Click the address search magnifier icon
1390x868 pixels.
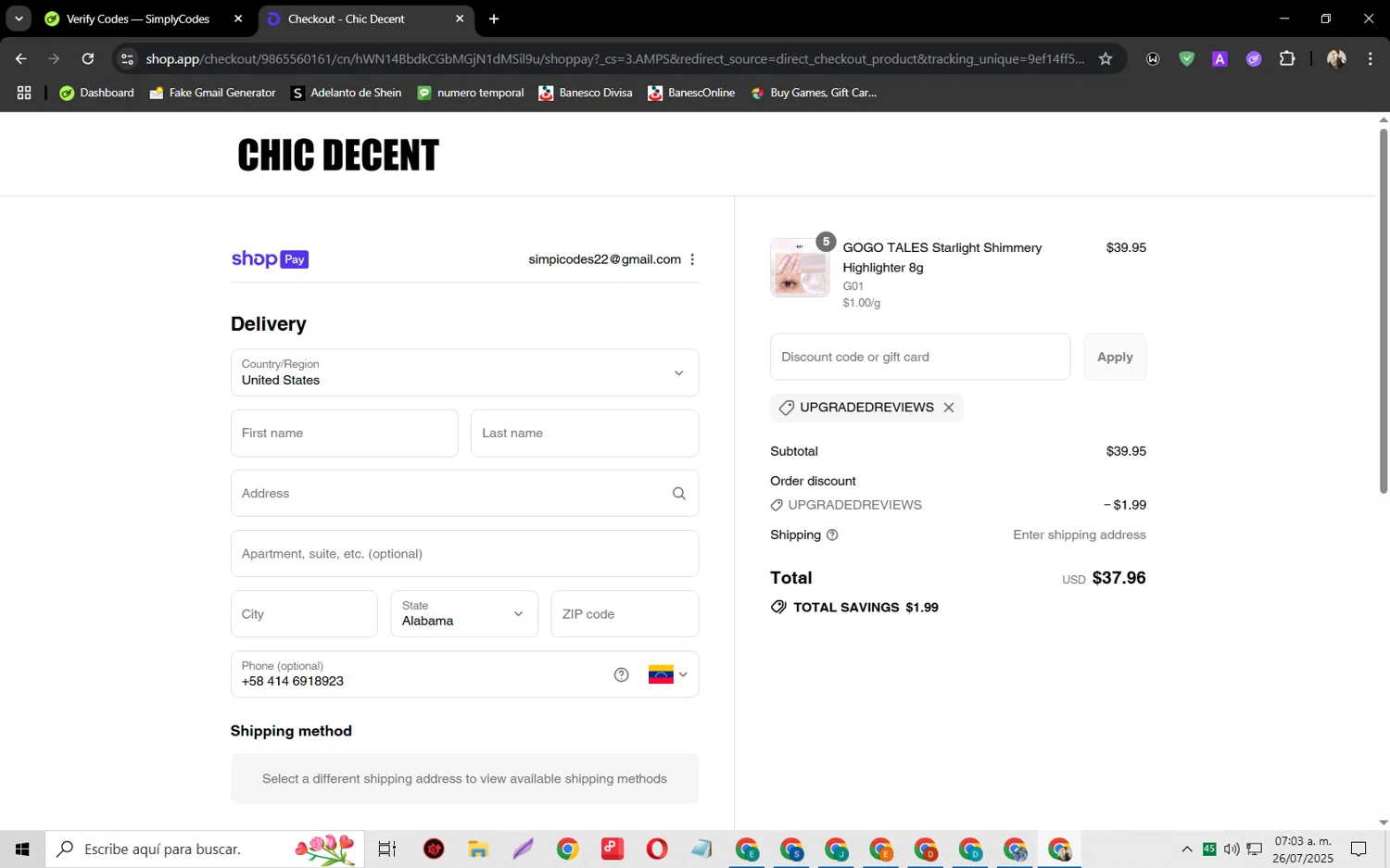(x=678, y=494)
